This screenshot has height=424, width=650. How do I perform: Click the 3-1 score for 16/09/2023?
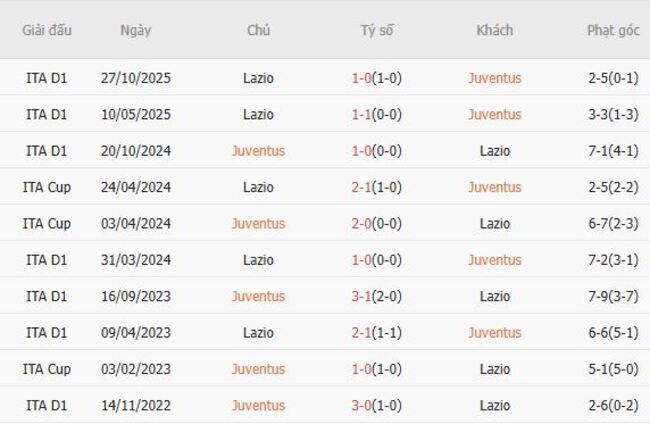(x=362, y=296)
